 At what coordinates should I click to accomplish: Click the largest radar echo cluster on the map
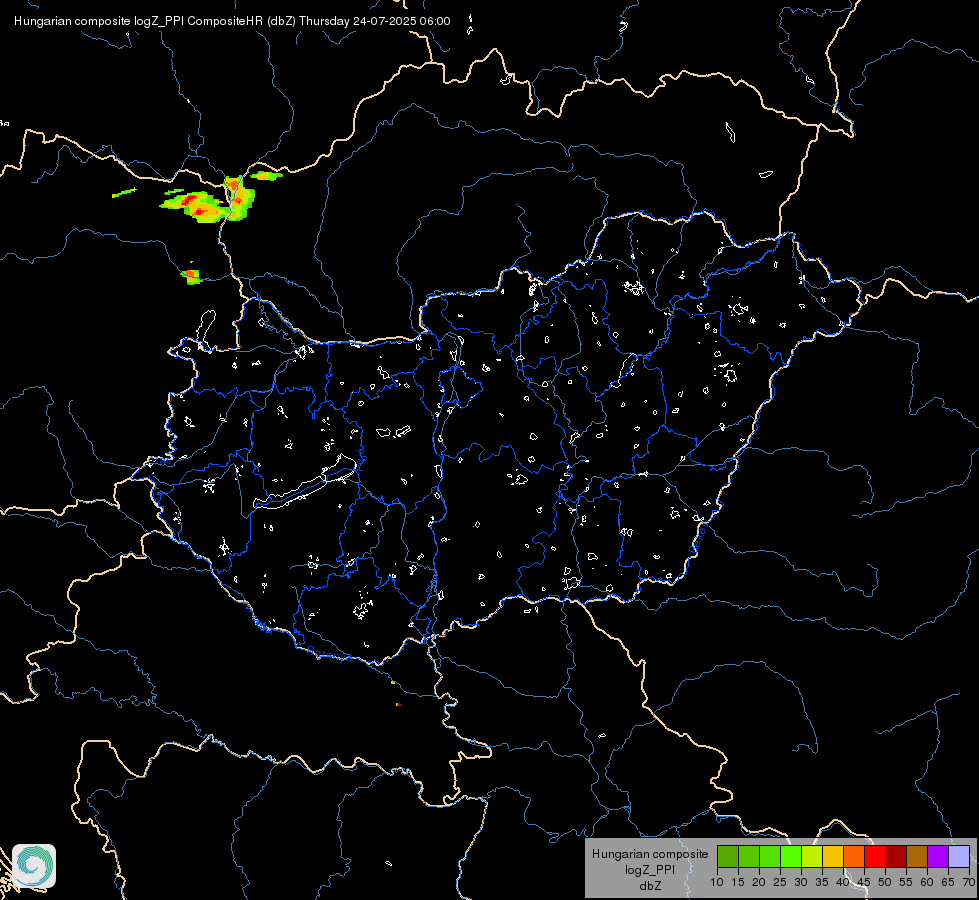(209, 201)
